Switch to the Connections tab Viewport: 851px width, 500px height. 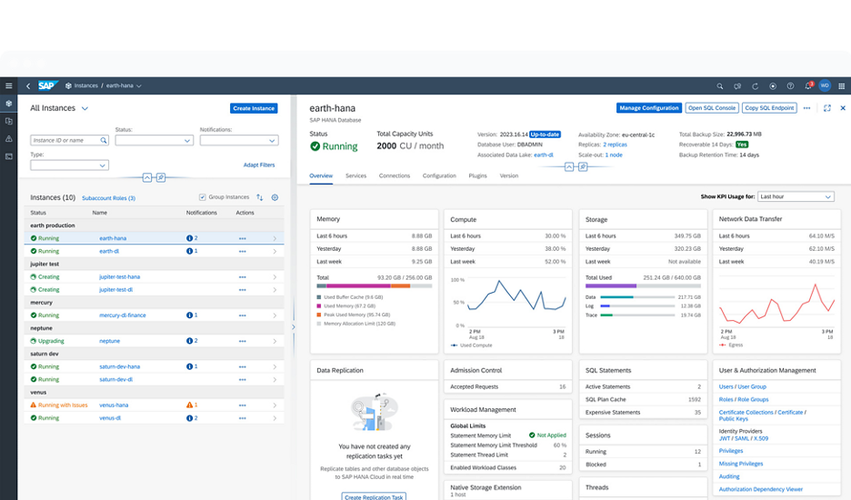[395, 176]
